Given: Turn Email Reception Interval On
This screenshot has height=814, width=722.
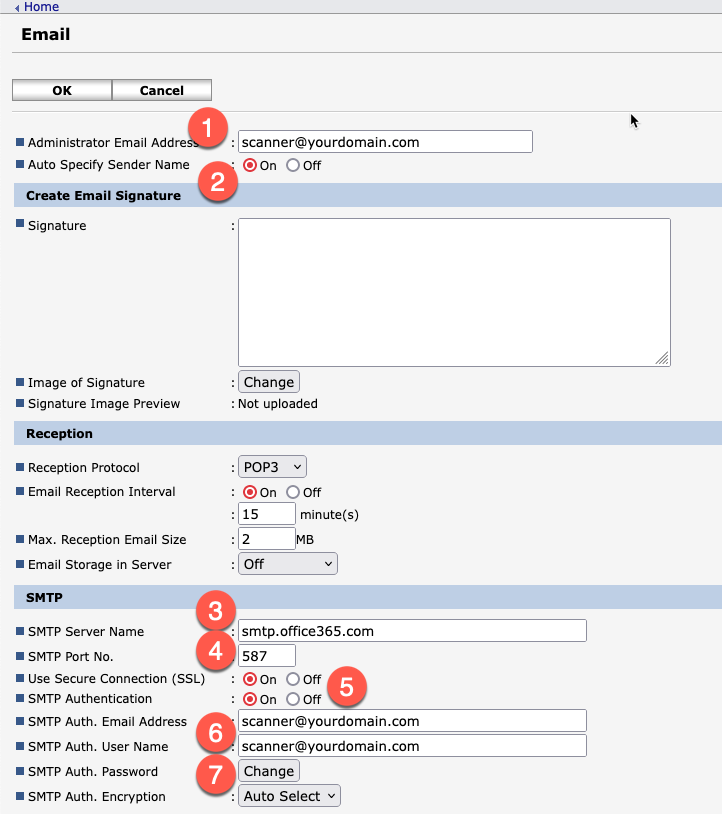Looking at the screenshot, I should 250,492.
